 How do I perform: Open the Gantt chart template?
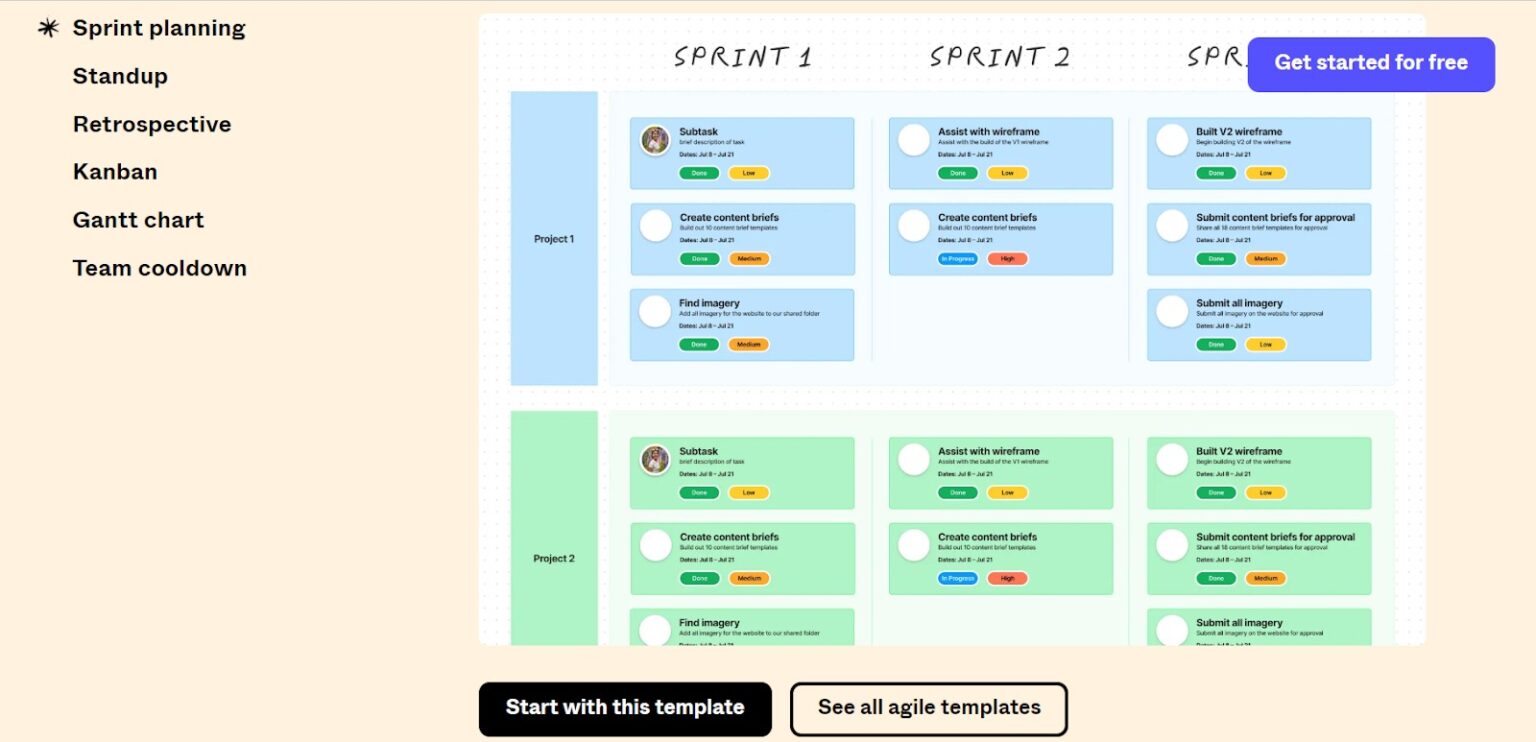pos(138,219)
